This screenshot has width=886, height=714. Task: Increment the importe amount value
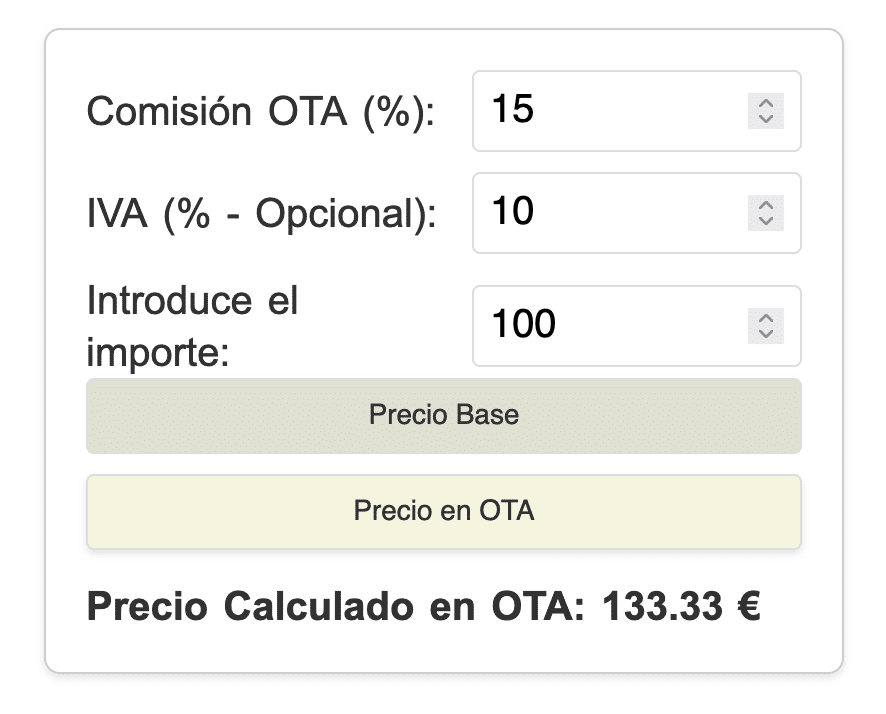pos(767,317)
